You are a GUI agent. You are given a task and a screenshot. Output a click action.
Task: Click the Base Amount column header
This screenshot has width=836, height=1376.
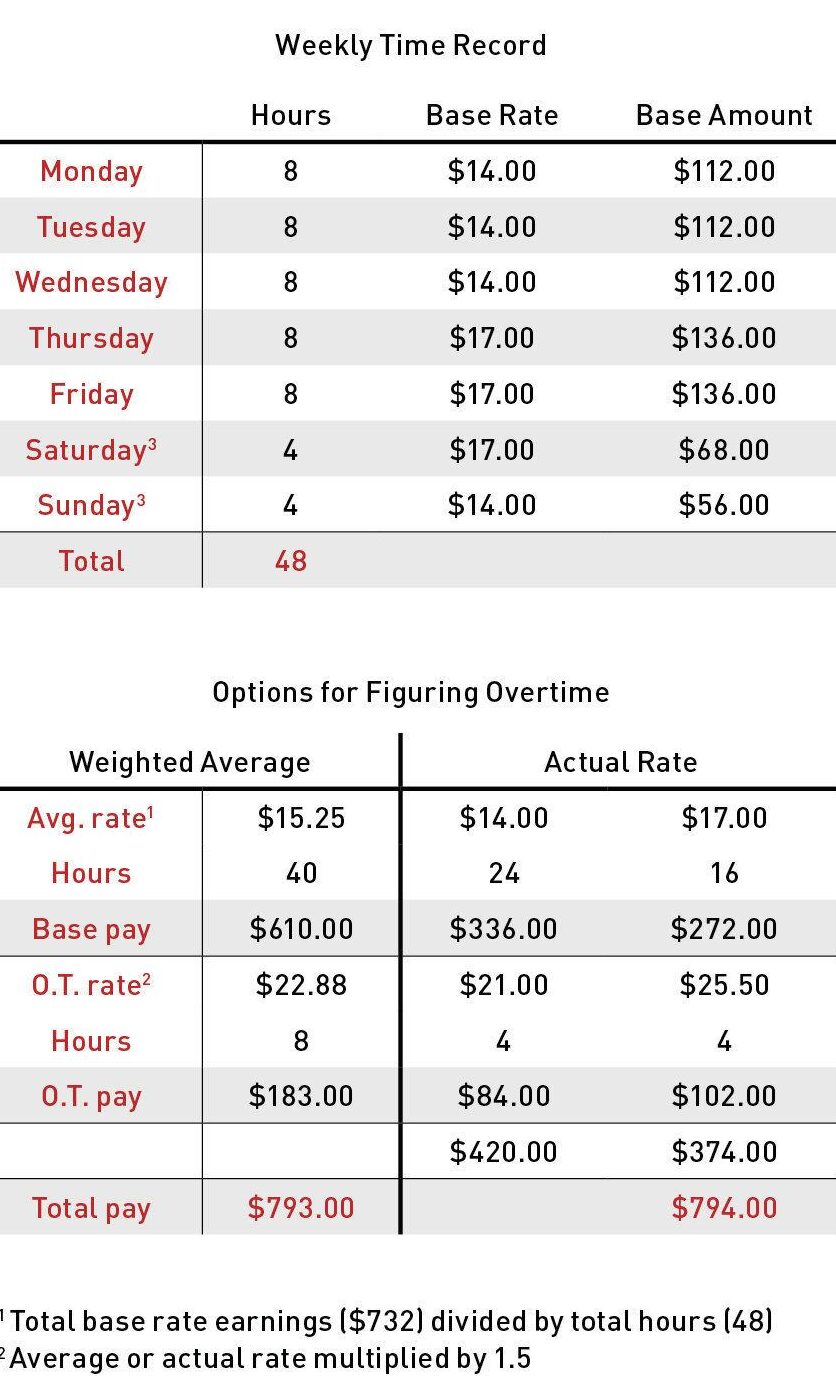tap(724, 116)
